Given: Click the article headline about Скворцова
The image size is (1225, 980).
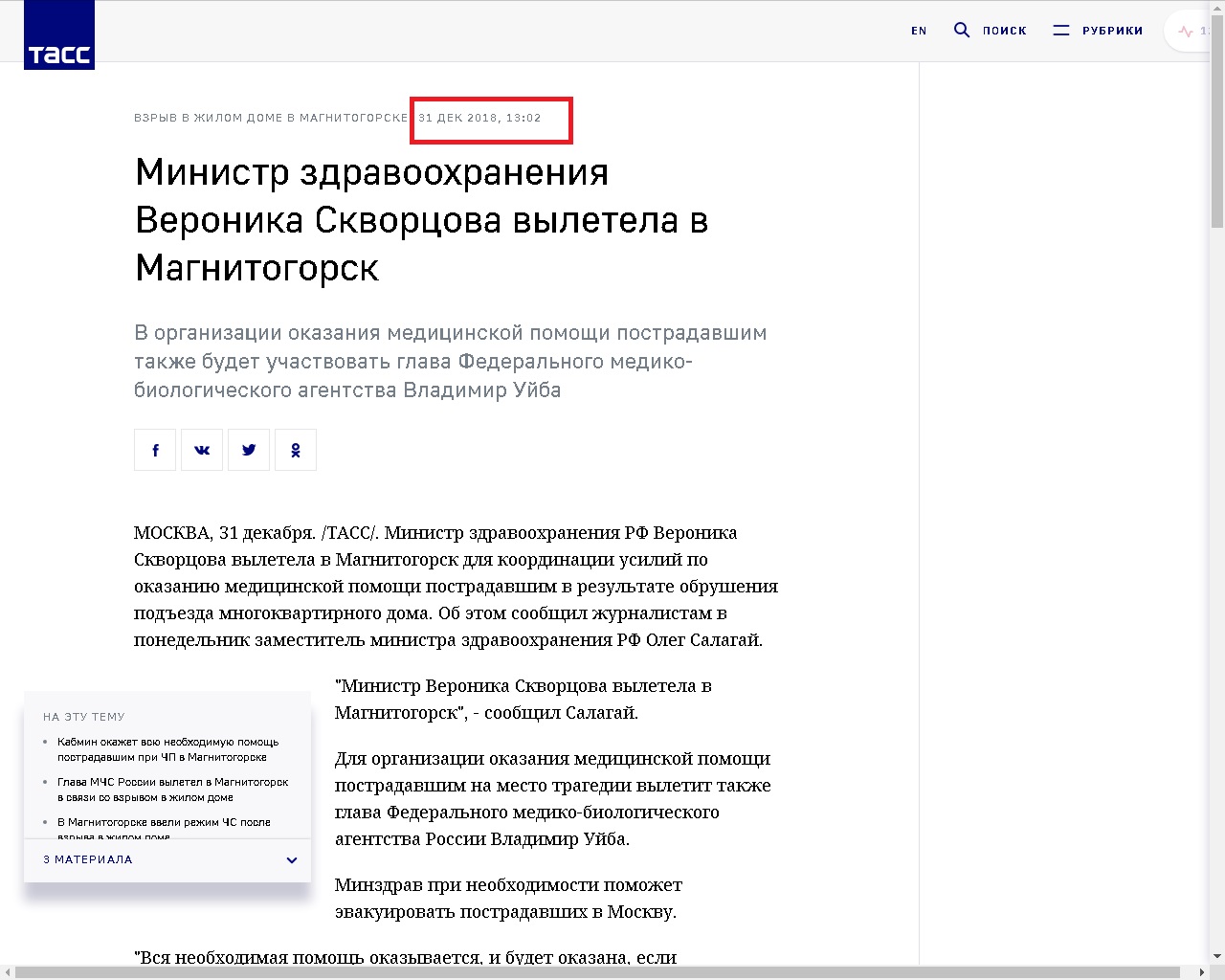Looking at the screenshot, I should coord(421,220).
